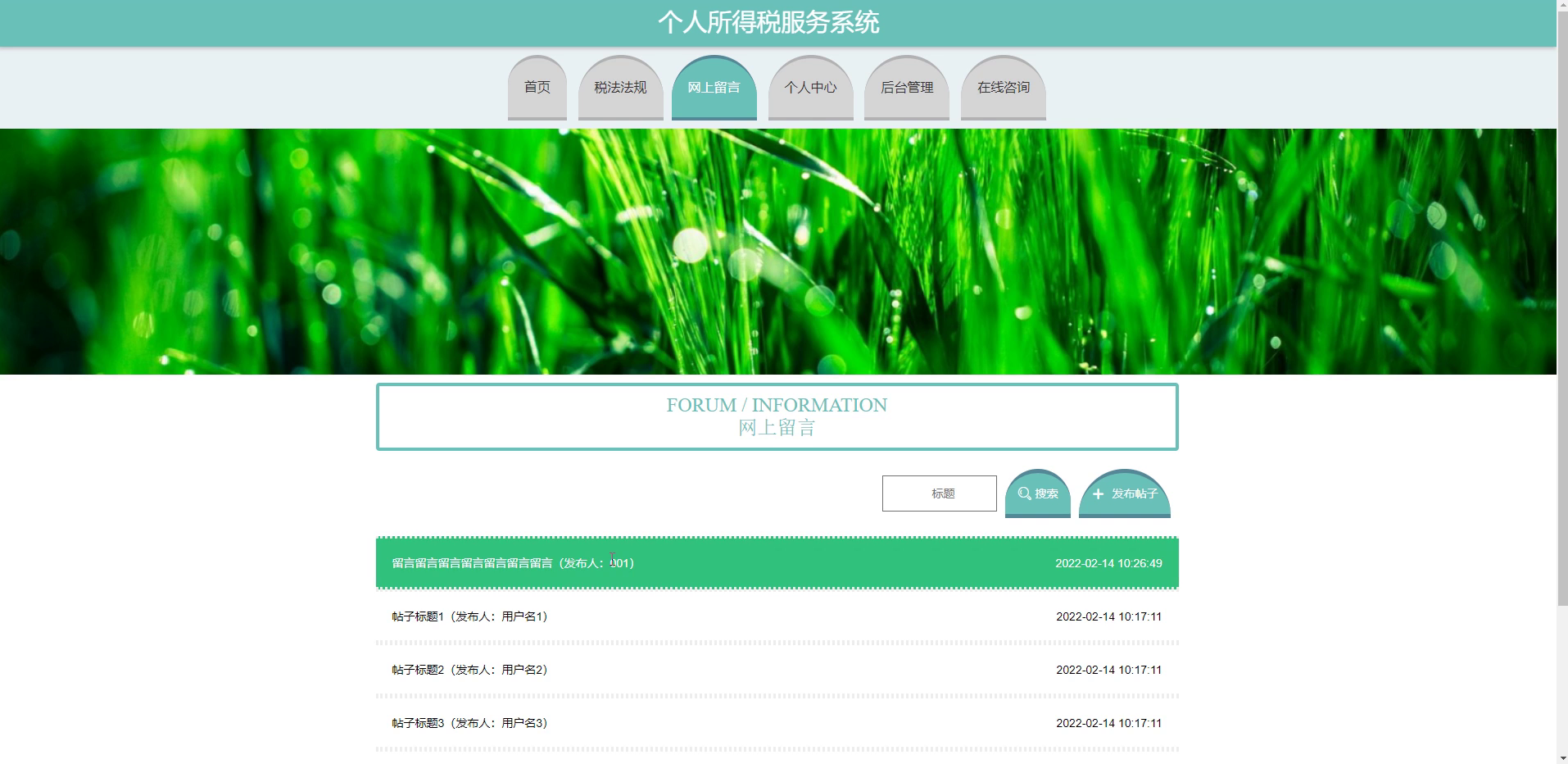
Task: Click the 网上留言 section heading below FORUM
Action: point(777,428)
